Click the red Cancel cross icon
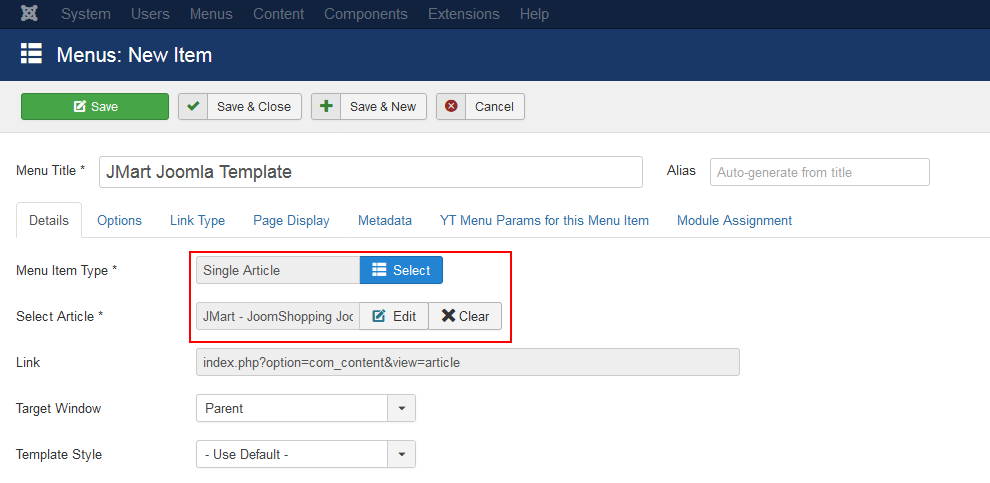Image resolution: width=990 pixels, height=483 pixels. [x=451, y=106]
